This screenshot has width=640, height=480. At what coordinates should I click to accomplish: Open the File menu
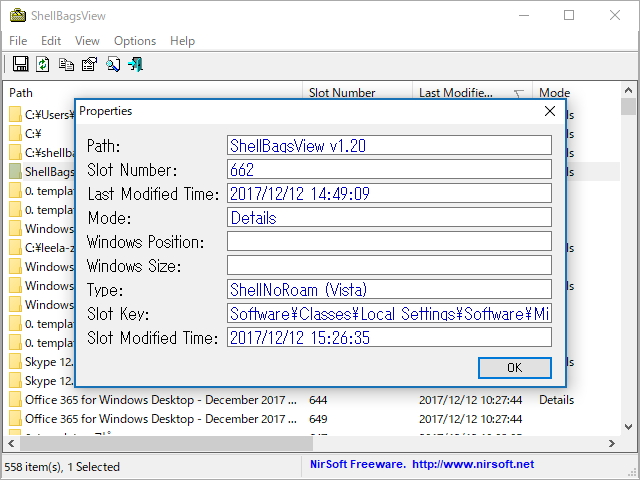pyautogui.click(x=18, y=41)
